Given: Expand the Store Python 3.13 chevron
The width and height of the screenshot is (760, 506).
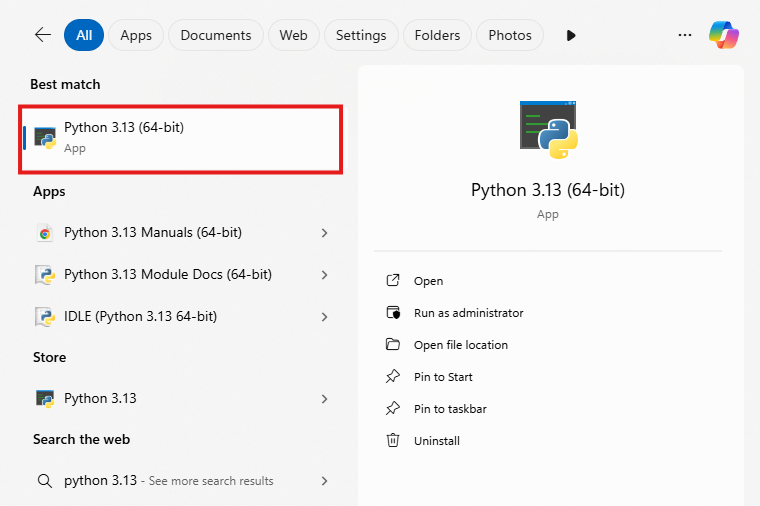Looking at the screenshot, I should coord(324,399).
